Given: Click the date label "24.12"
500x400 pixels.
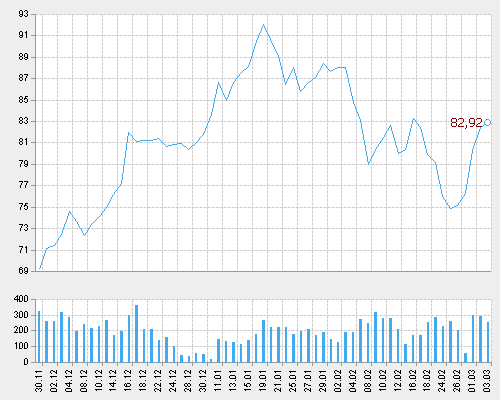Looking at the screenshot, I should point(173,380).
